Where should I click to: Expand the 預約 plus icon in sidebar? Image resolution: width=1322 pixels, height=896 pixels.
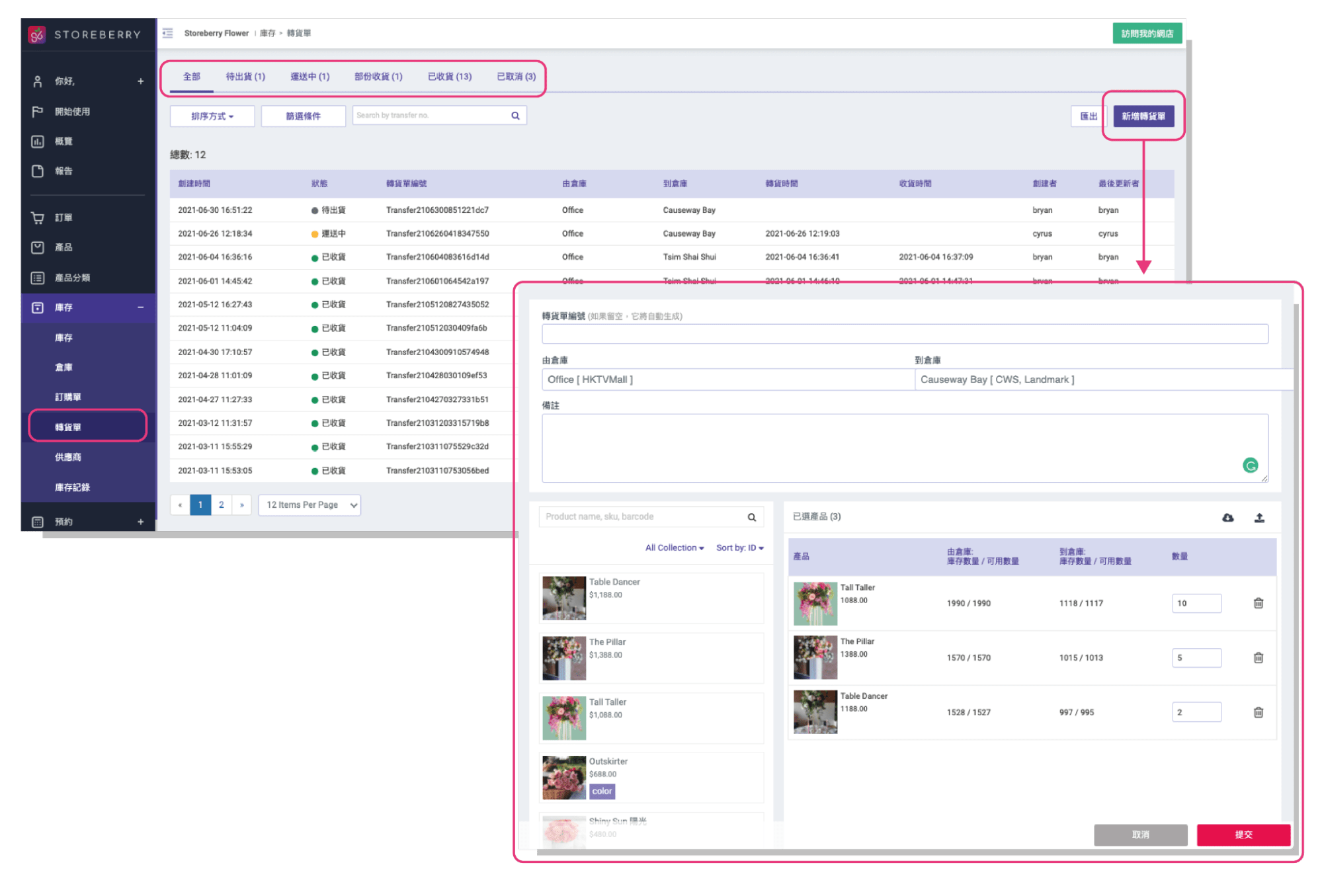pyautogui.click(x=140, y=522)
